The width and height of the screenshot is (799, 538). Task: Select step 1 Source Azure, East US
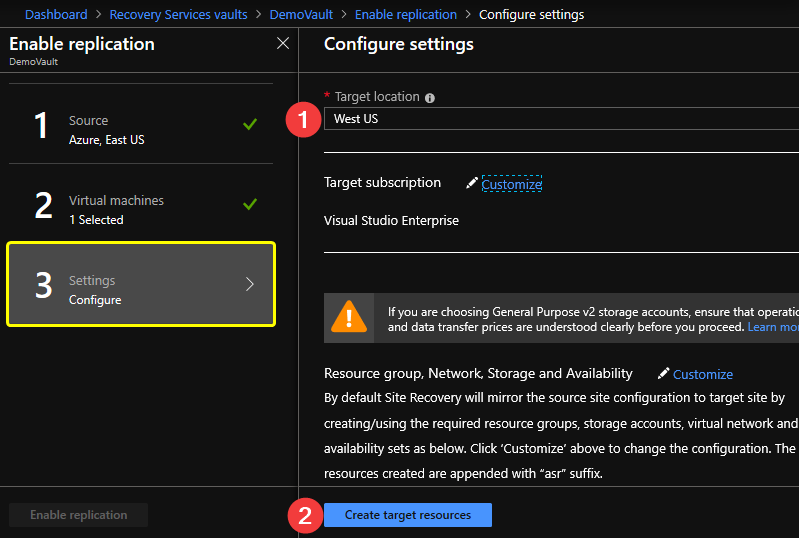[x=141, y=124]
